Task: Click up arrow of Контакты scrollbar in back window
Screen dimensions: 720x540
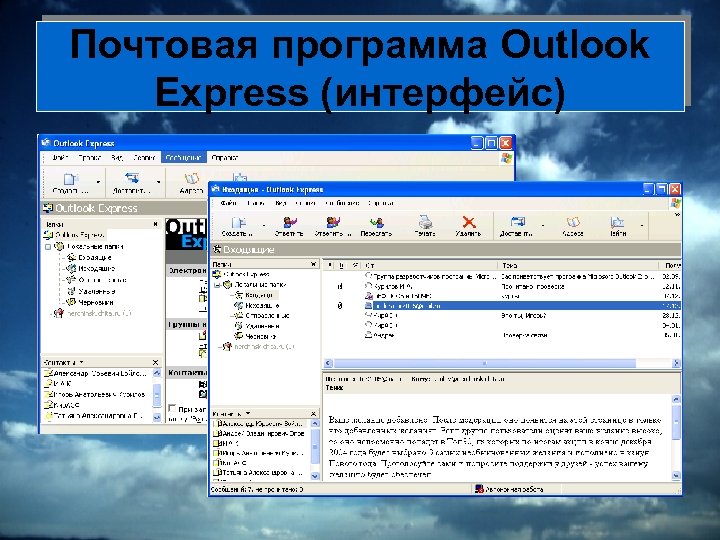Action: coord(157,373)
